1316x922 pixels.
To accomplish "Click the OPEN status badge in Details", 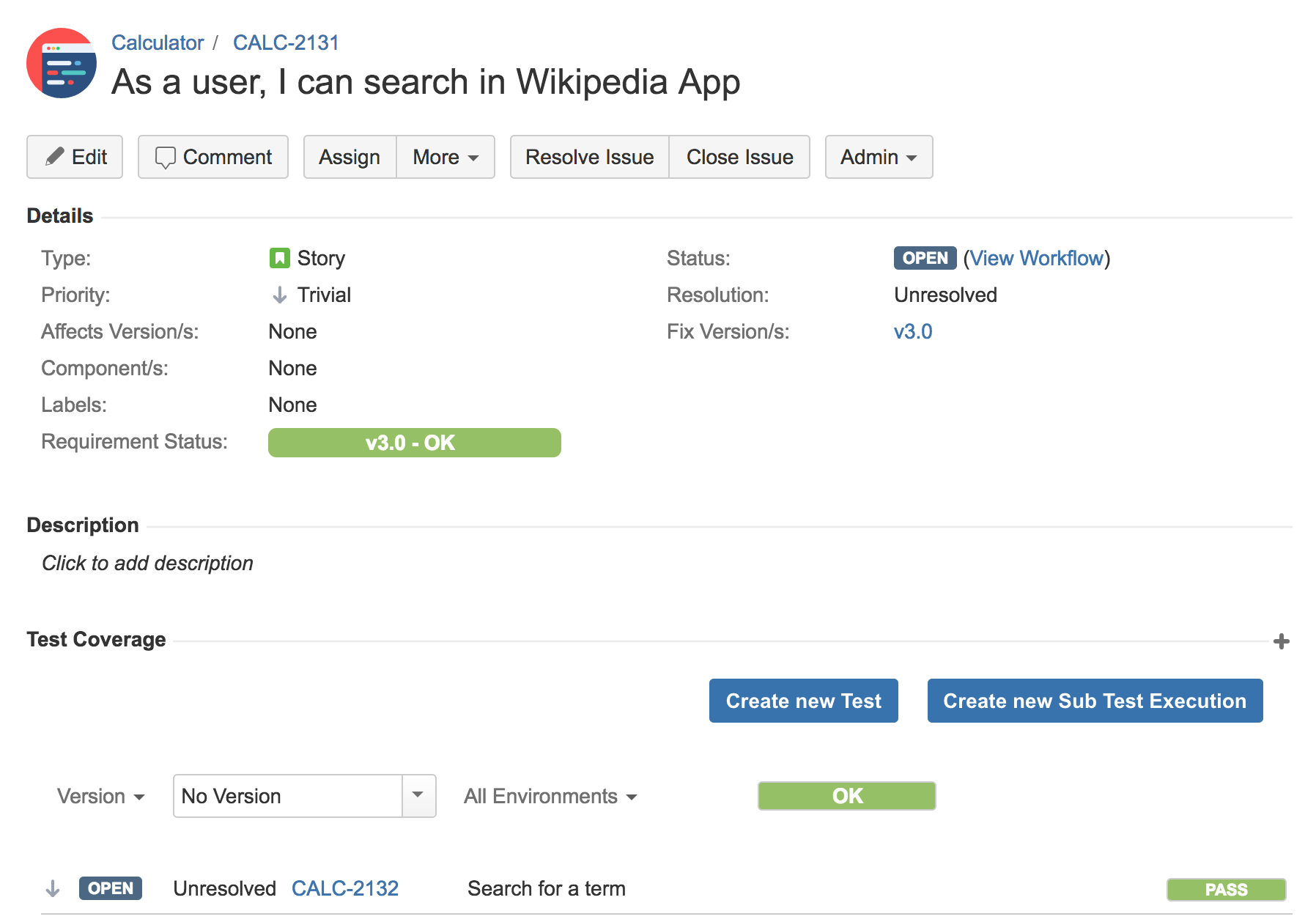I will click(925, 258).
